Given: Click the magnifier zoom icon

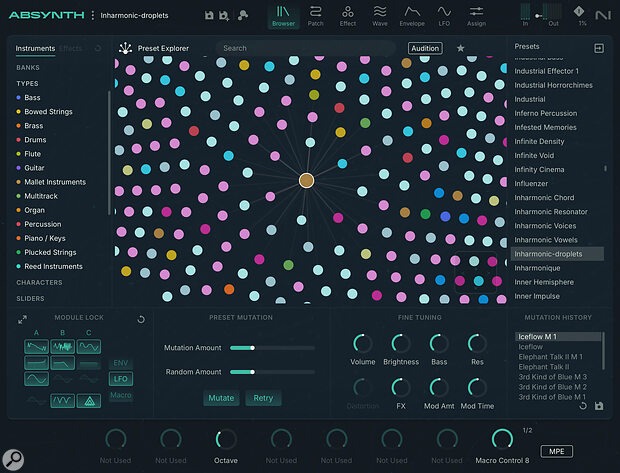Looking at the screenshot, I should pos(13,460).
